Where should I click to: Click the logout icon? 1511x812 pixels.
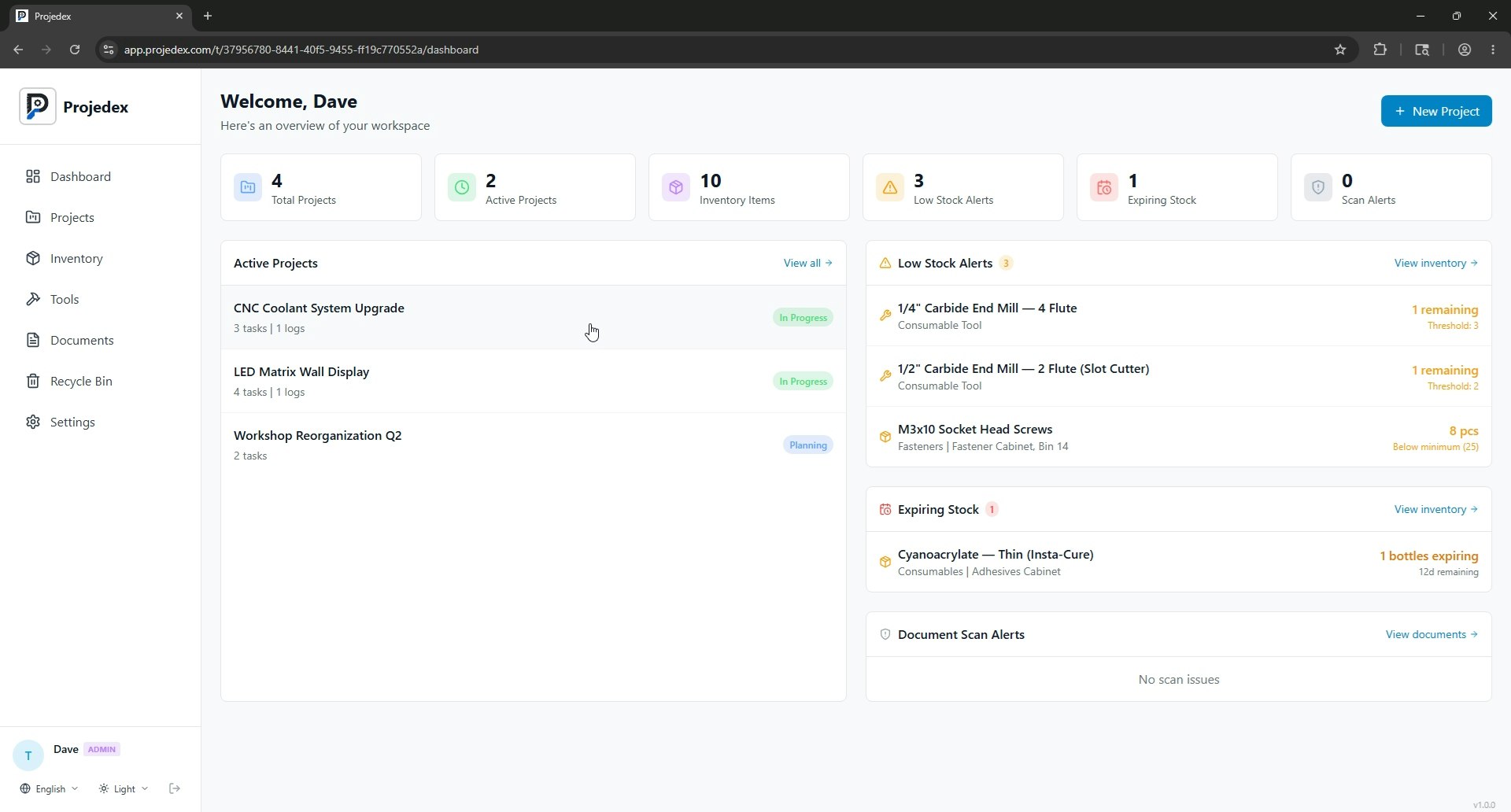pyautogui.click(x=175, y=788)
